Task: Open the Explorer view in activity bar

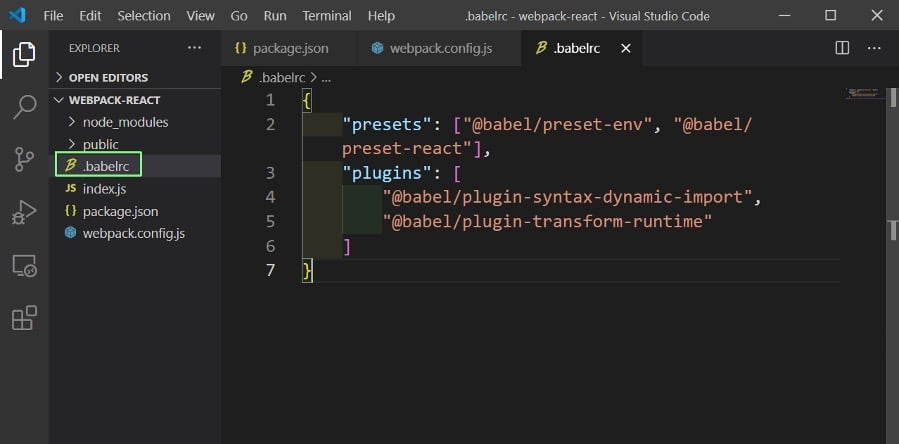Action: [x=24, y=54]
